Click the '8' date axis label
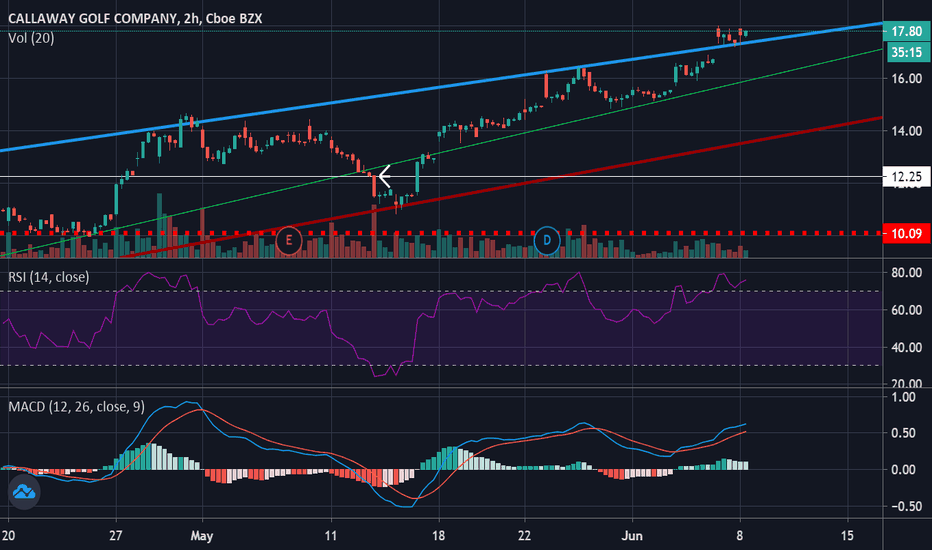The image size is (932, 550). (x=739, y=536)
